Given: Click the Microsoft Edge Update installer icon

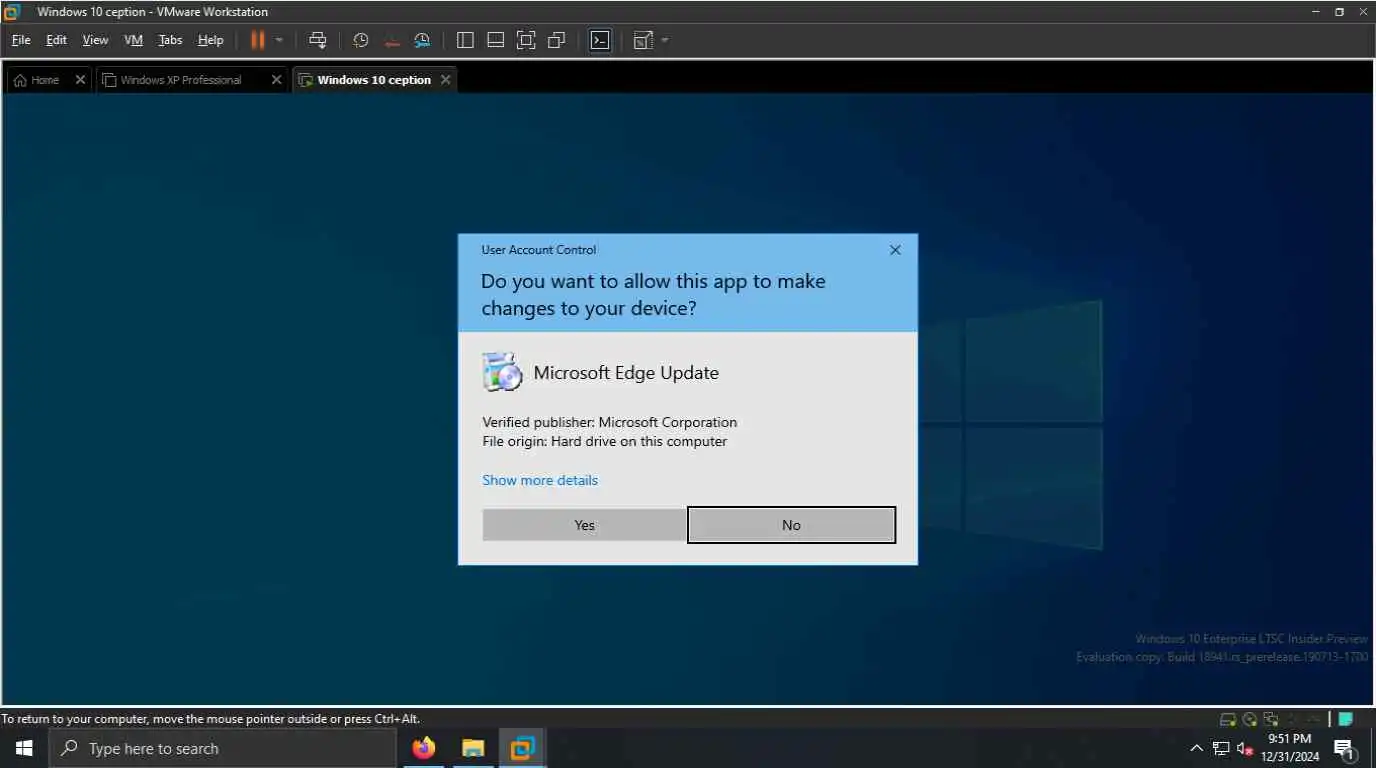Looking at the screenshot, I should (x=502, y=372).
